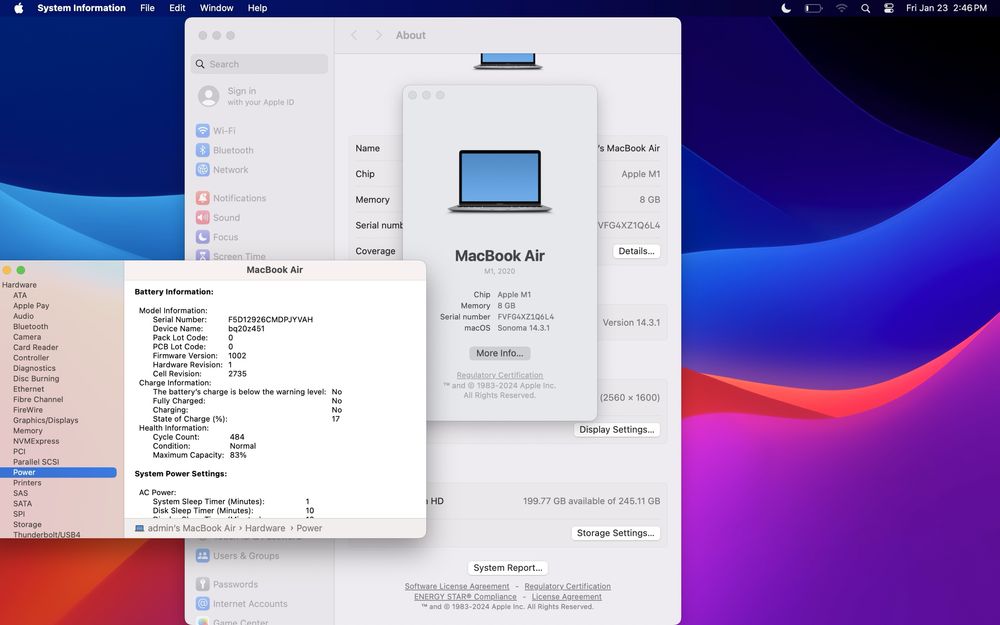Select Disc Burning in hardware list
The image size is (1000, 625).
(x=36, y=379)
